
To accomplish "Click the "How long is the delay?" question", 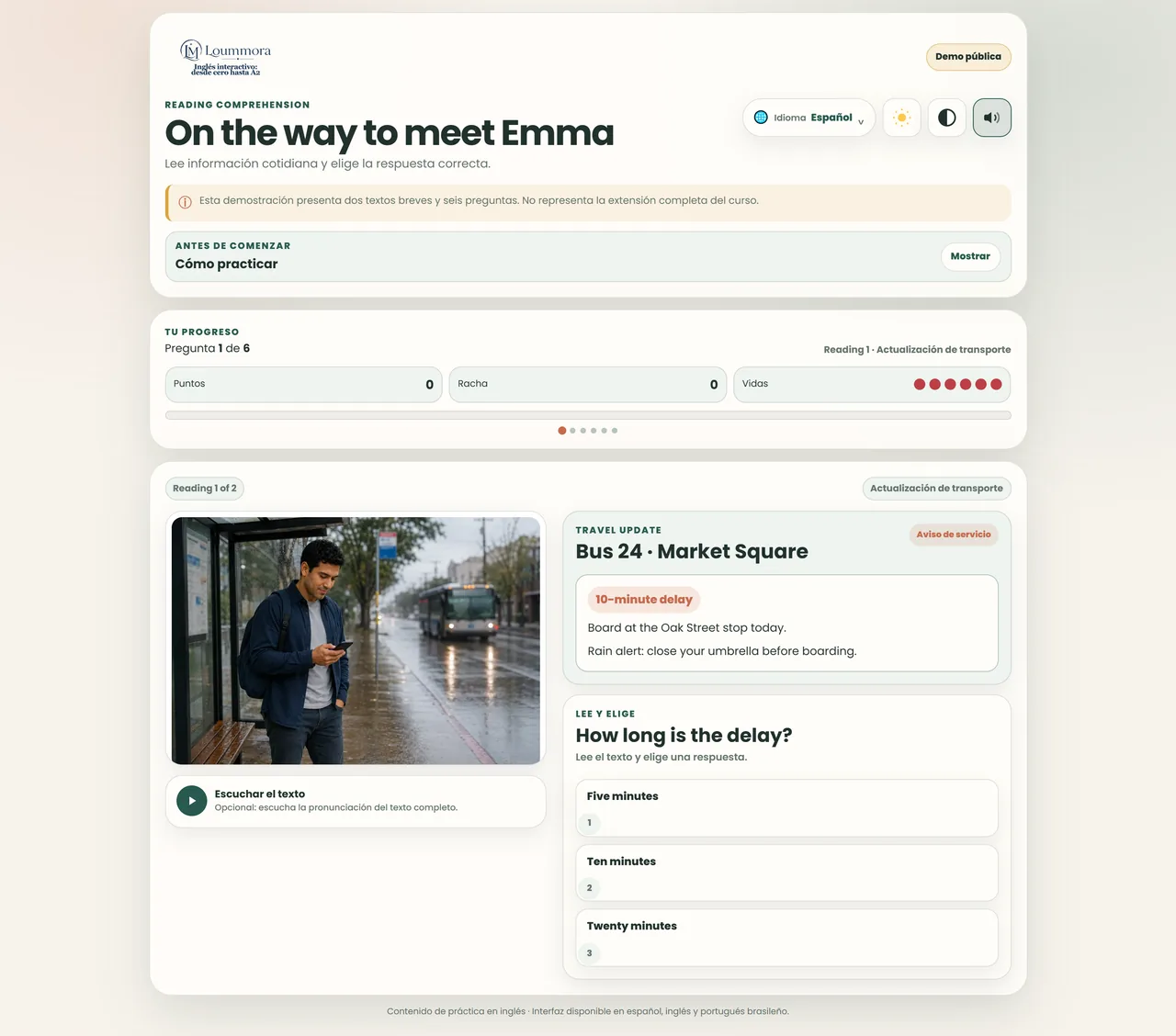I will pyautogui.click(x=684, y=736).
